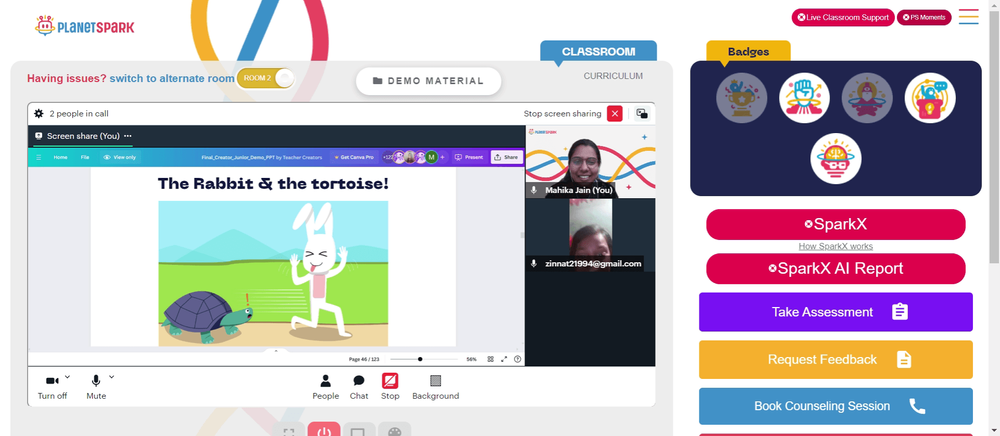Mute the microphone
1000x436 pixels.
tap(96, 381)
